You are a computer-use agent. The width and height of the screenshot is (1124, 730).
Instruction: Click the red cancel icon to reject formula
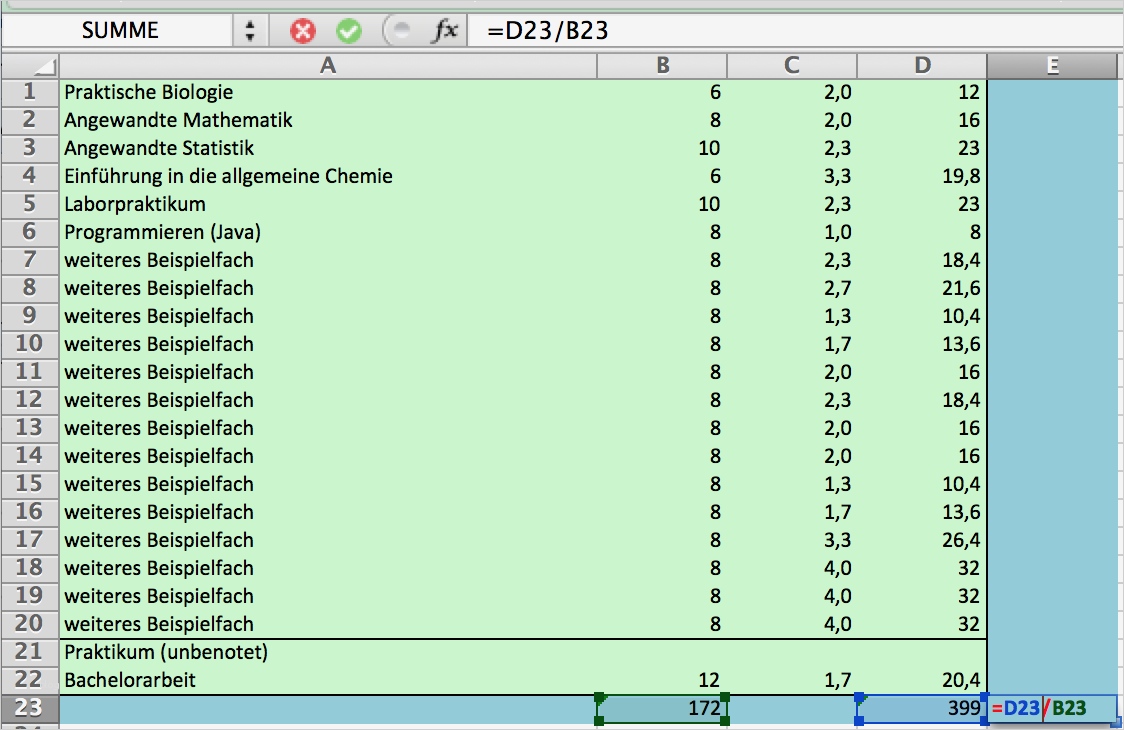302,30
